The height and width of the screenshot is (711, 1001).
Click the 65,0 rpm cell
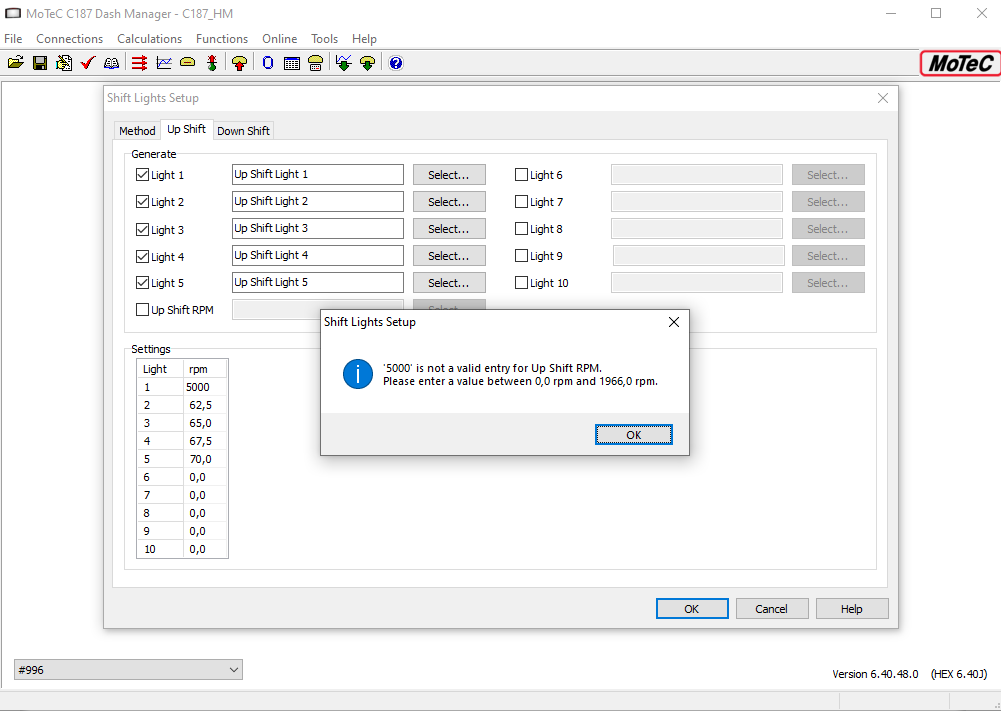pyautogui.click(x=206, y=423)
